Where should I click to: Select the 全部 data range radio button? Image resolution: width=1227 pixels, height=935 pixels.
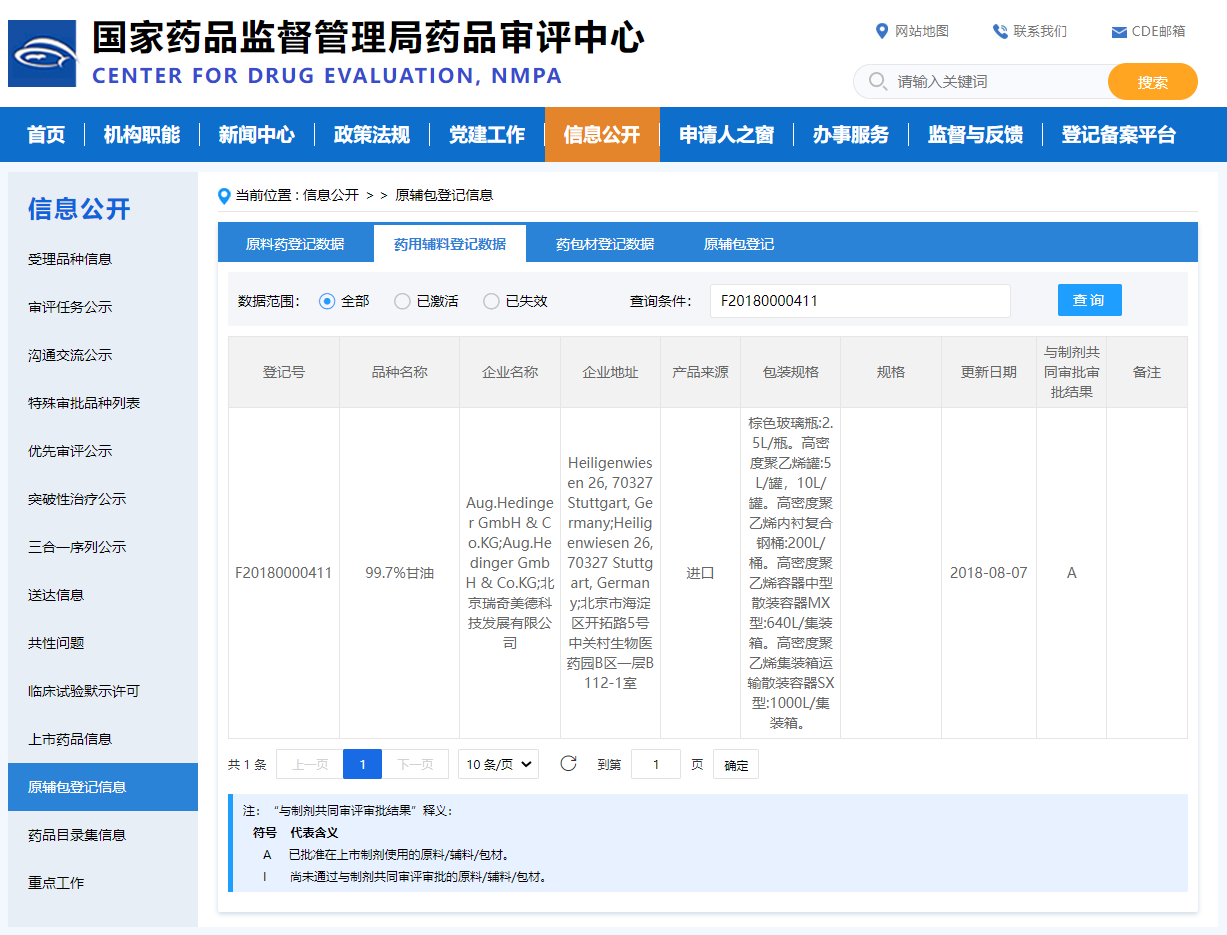point(327,301)
